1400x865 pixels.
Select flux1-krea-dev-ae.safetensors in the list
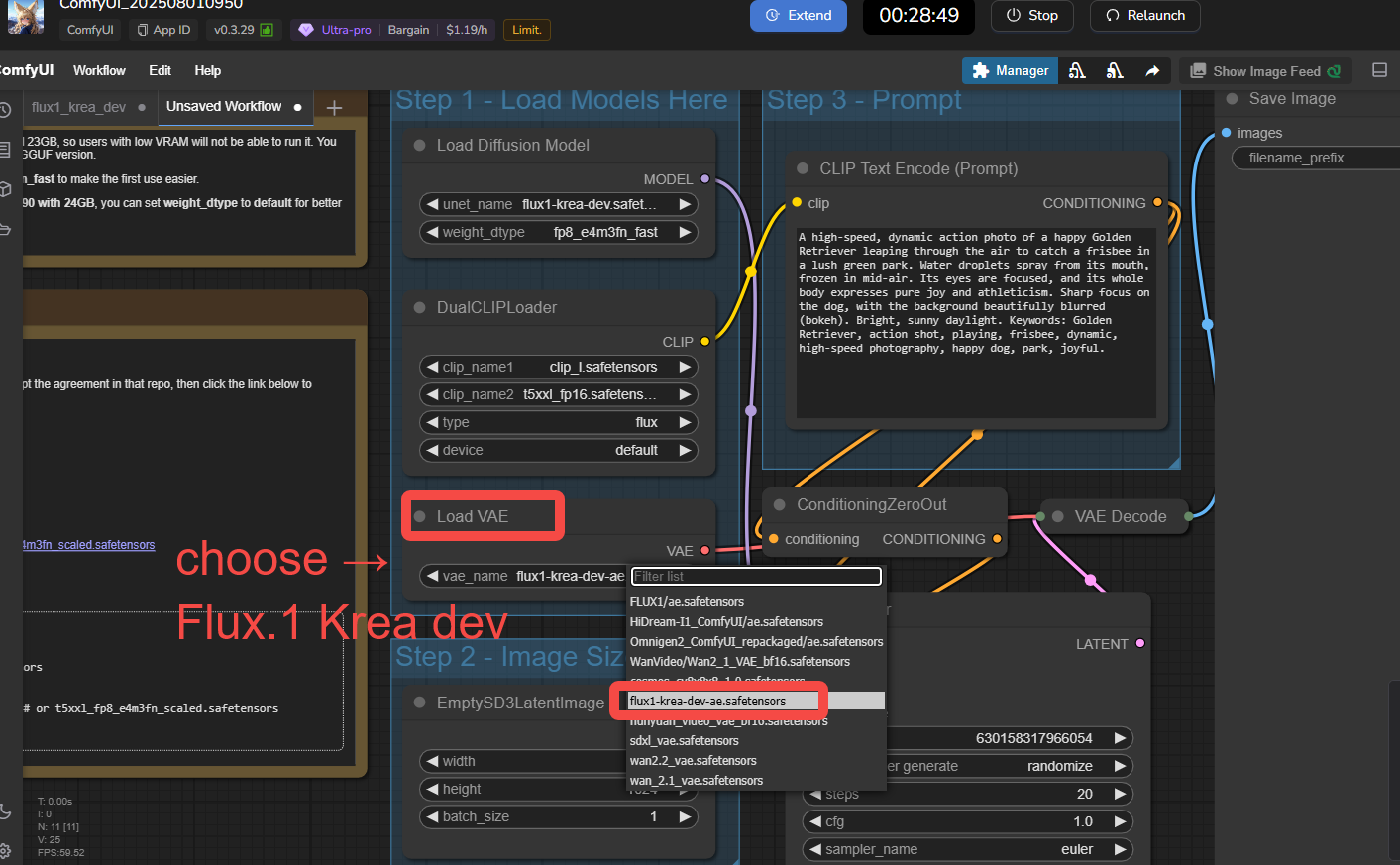(x=755, y=701)
